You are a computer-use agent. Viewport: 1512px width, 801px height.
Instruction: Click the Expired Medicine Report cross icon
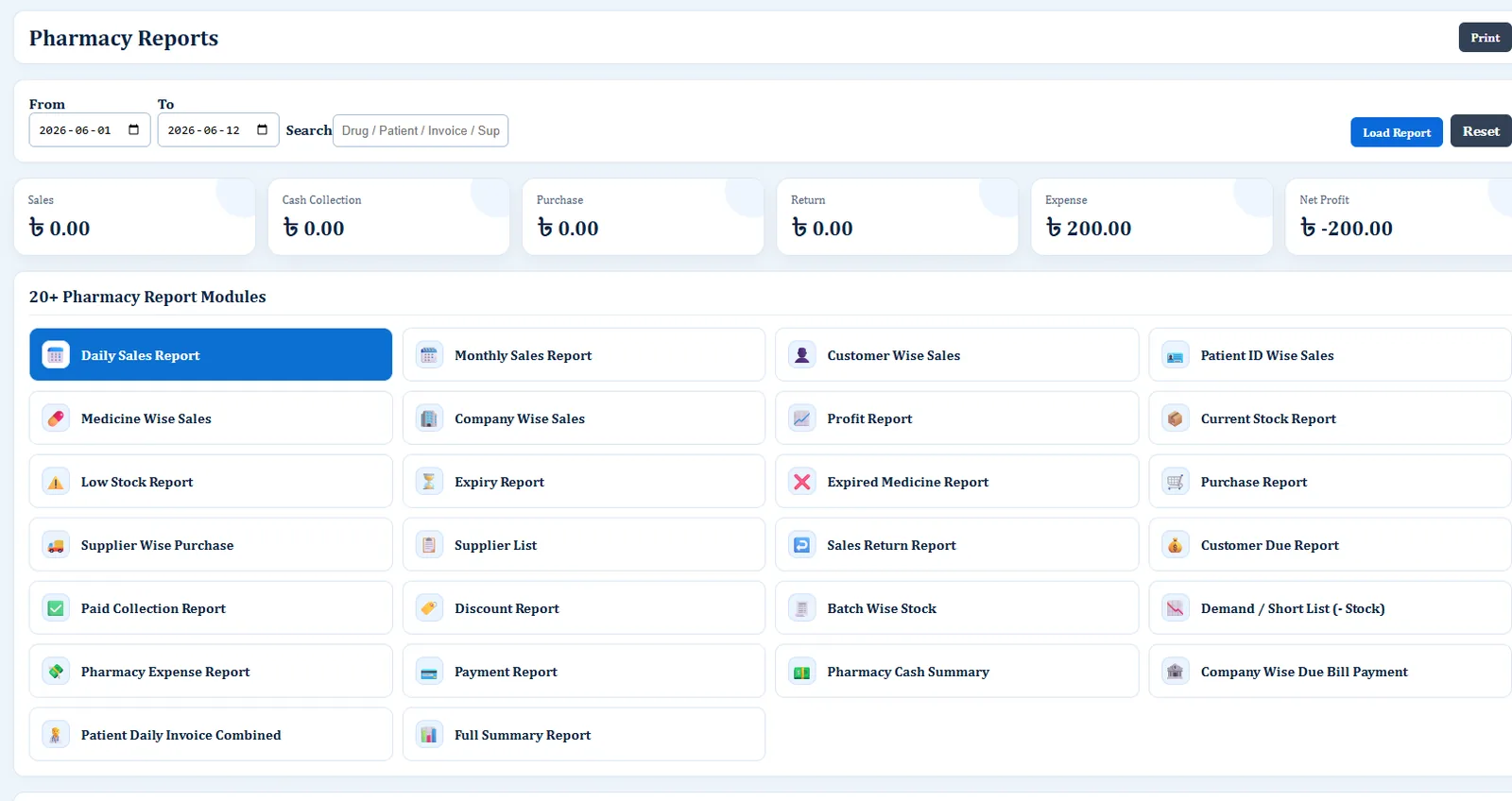[802, 482]
